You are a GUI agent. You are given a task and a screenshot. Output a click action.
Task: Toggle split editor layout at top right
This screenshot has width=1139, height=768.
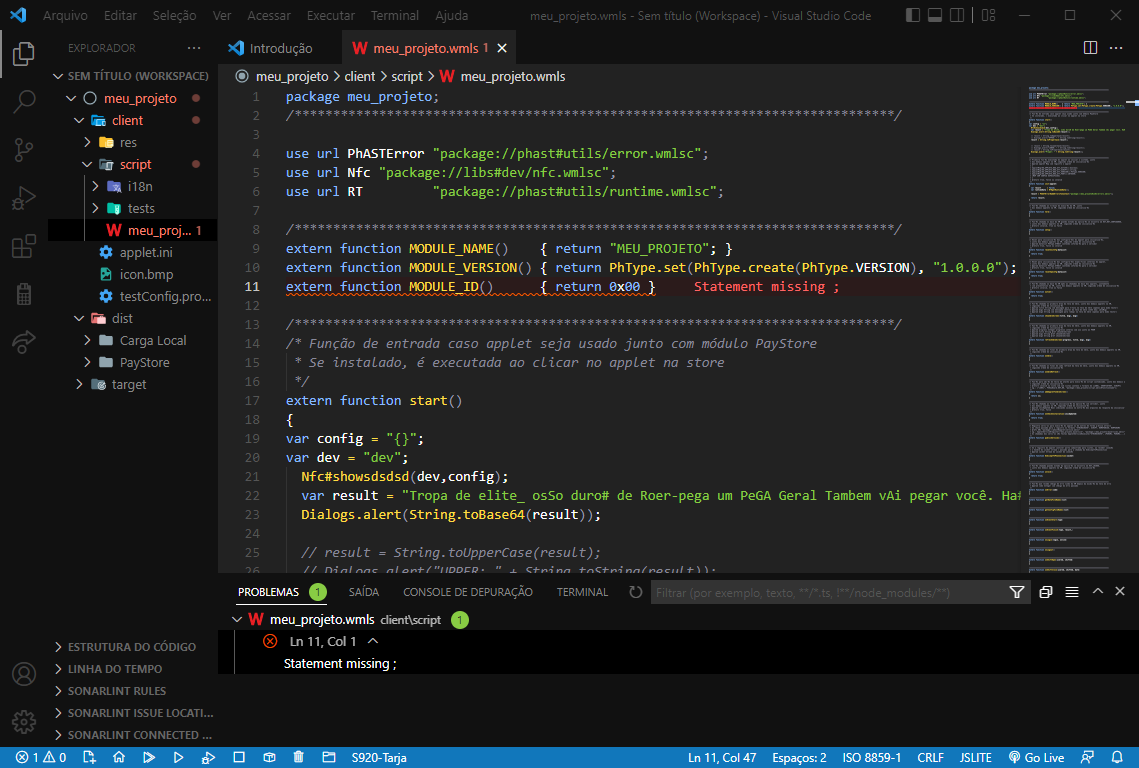[x=1089, y=47]
